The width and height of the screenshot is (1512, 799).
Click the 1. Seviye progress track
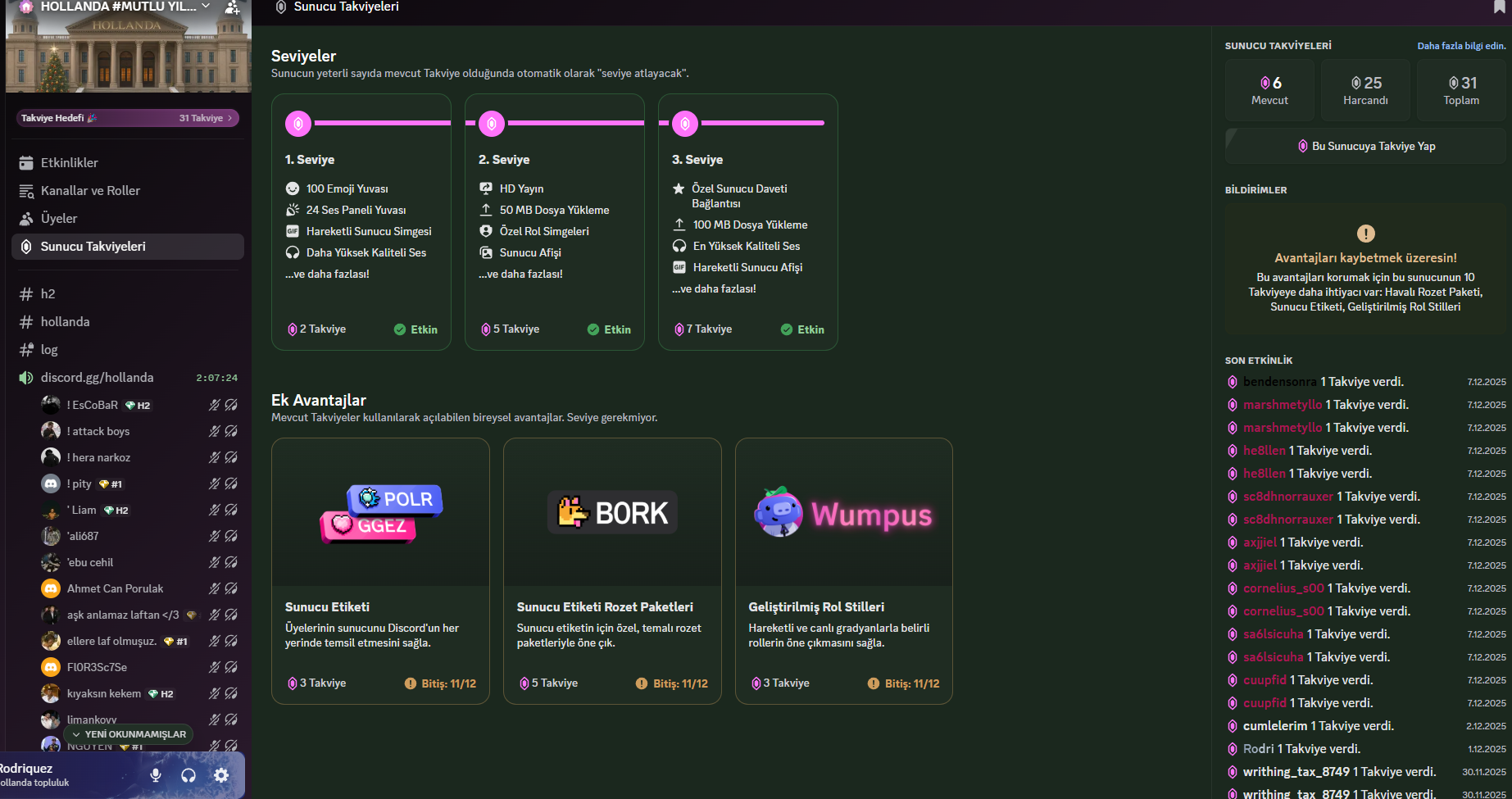(x=383, y=123)
